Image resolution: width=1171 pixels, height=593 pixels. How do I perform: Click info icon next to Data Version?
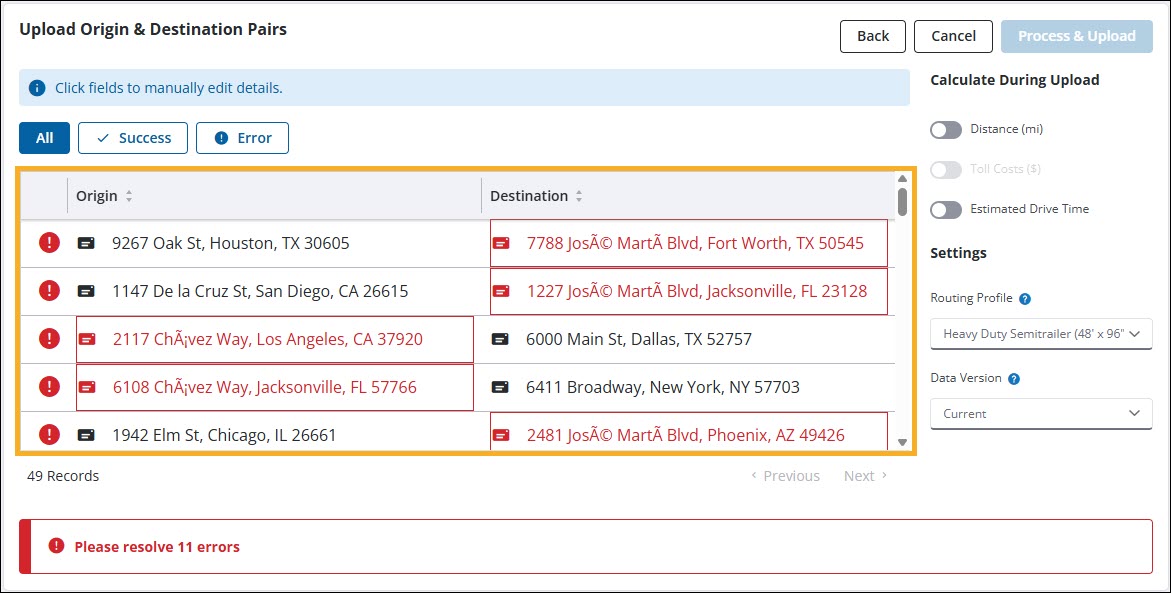tap(1014, 379)
